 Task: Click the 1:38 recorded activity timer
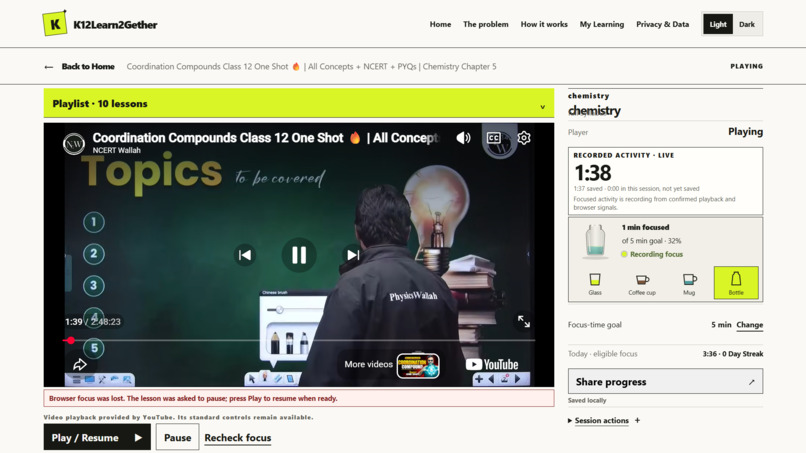point(593,173)
